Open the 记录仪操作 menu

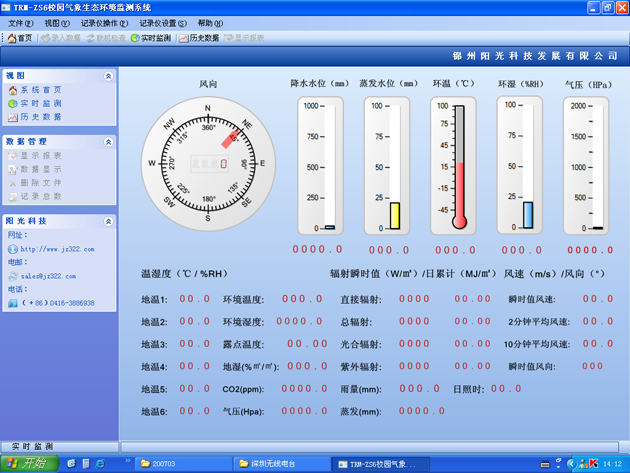click(x=103, y=22)
